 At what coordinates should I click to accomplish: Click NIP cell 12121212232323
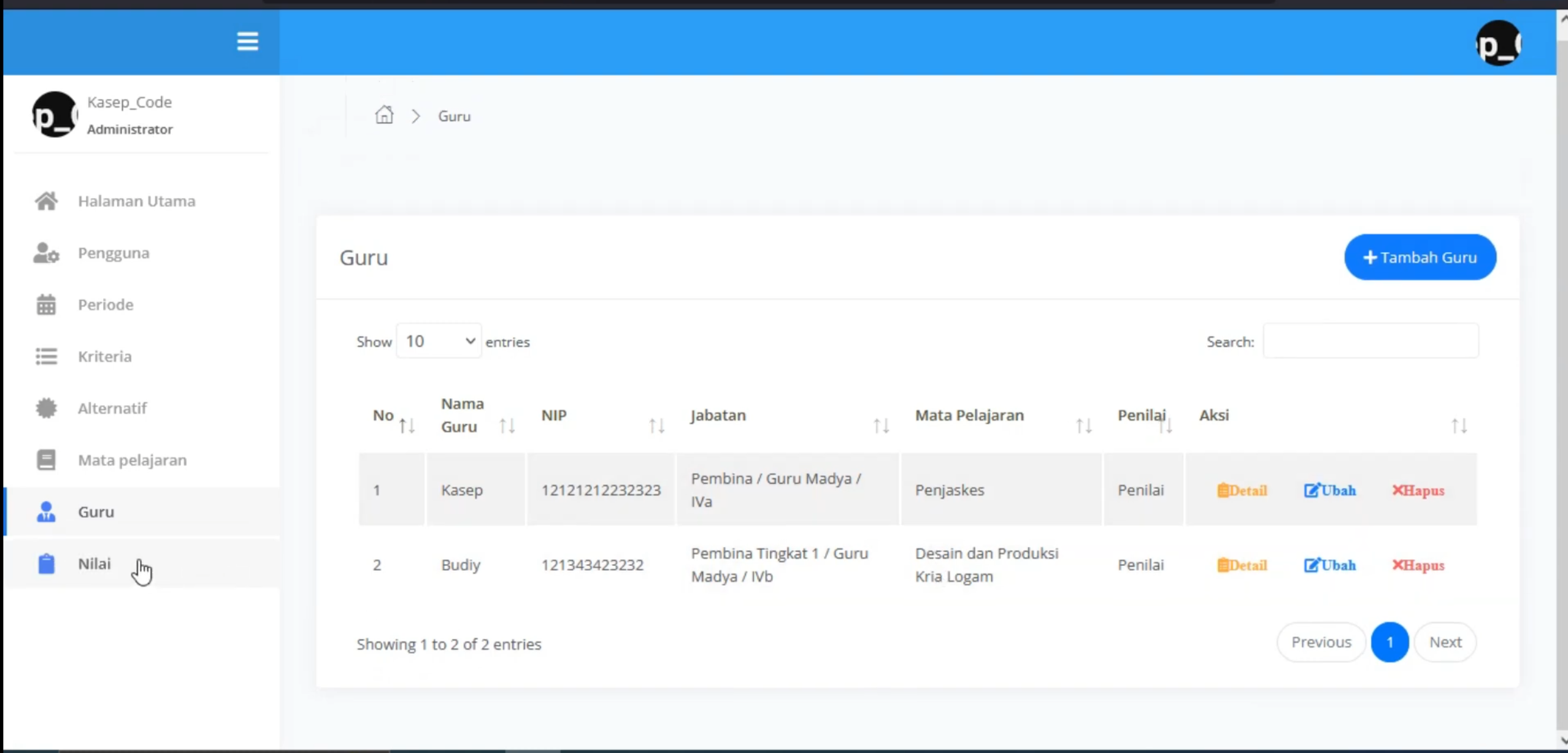[601, 490]
